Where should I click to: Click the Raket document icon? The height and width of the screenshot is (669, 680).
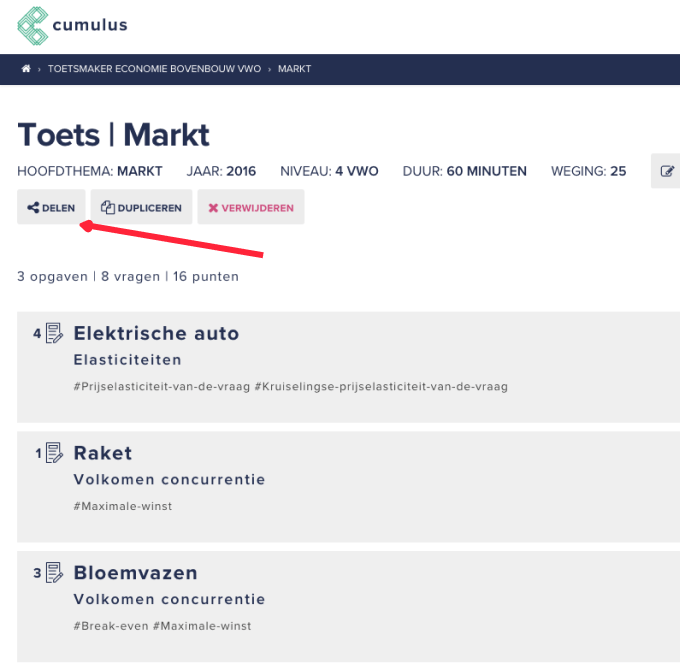coord(54,453)
